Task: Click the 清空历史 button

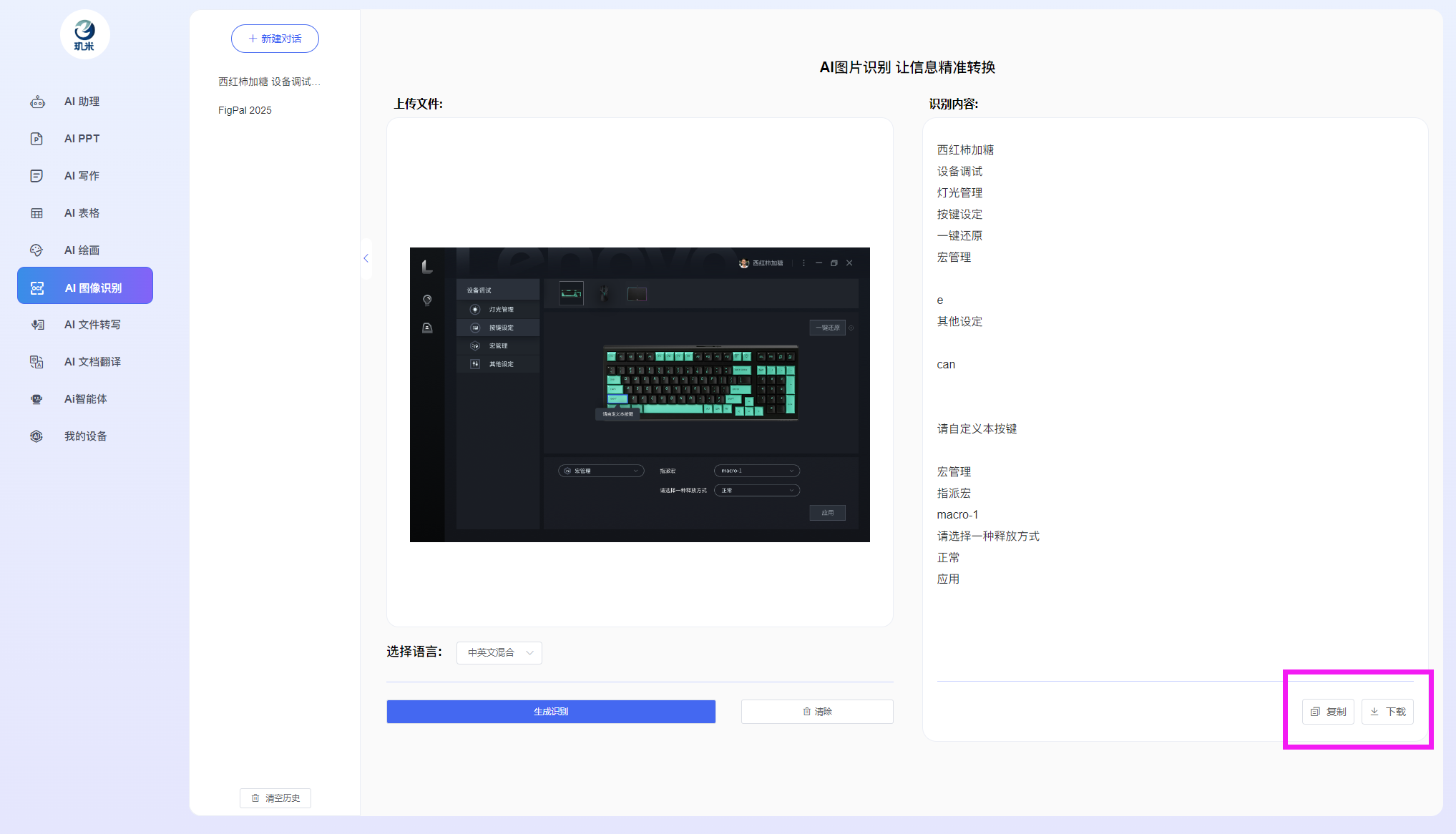Action: tap(275, 798)
